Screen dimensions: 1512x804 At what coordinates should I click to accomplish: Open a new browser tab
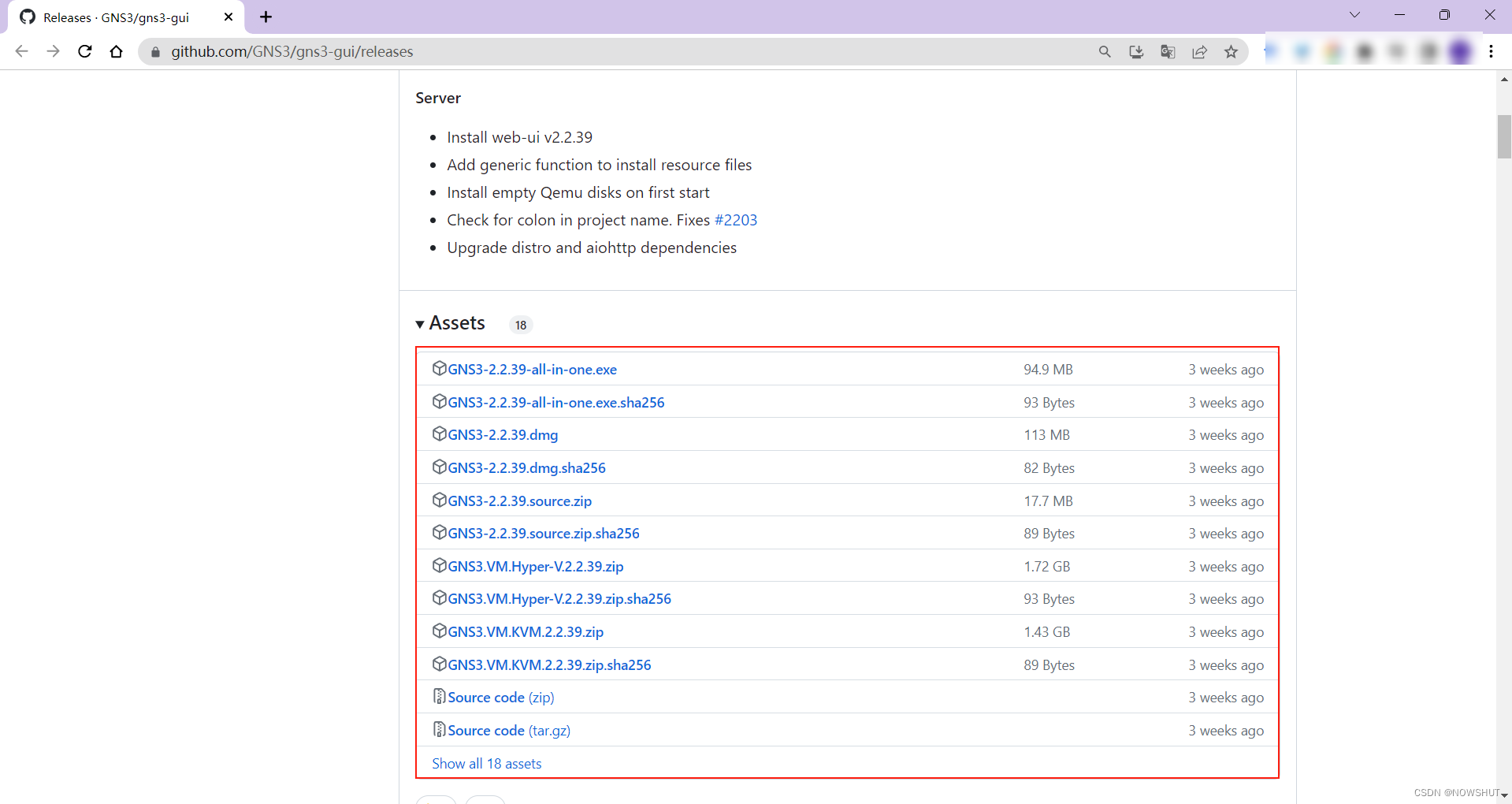pyautogui.click(x=266, y=17)
